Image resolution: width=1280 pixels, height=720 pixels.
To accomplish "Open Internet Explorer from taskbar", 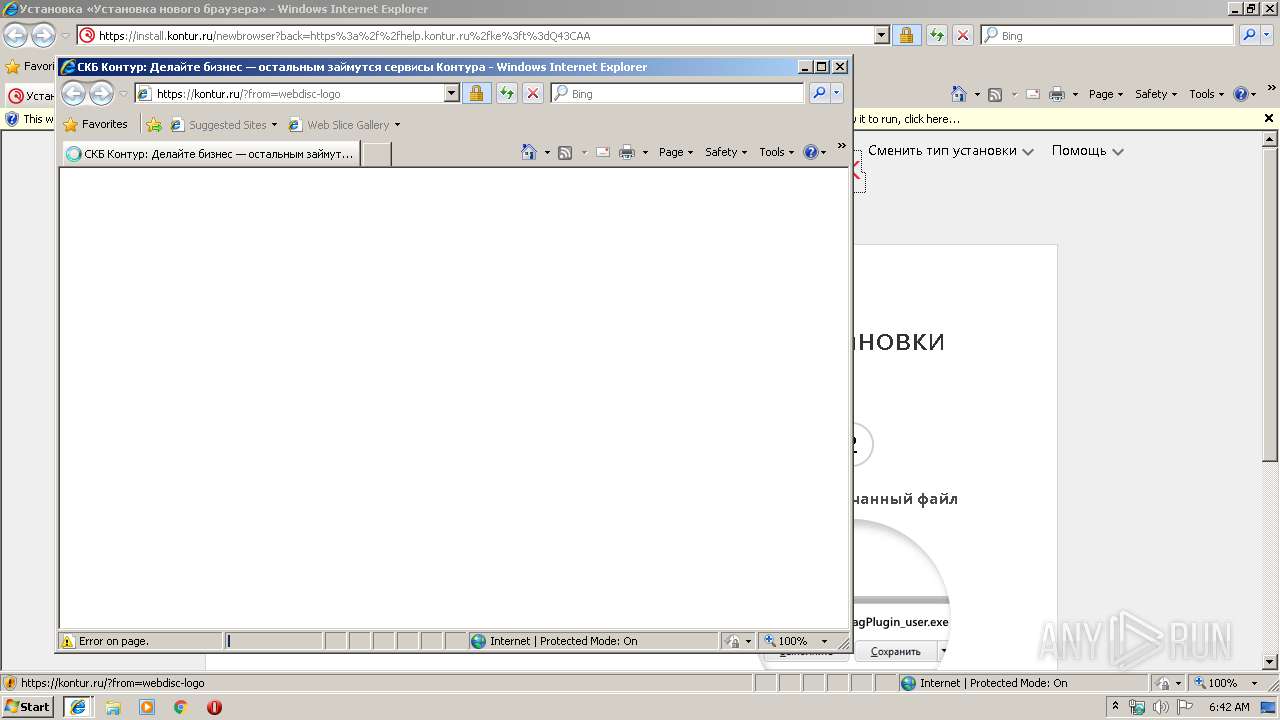I will pyautogui.click(x=78, y=707).
